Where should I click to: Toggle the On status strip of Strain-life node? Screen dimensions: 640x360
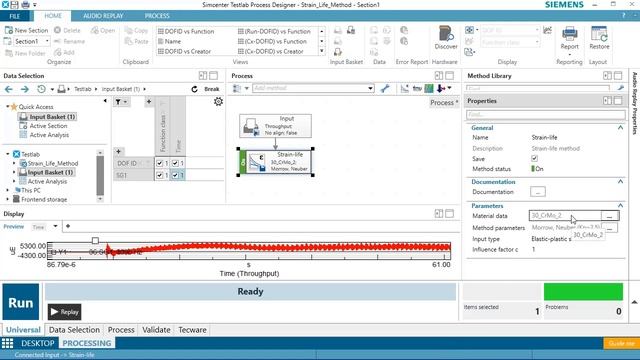click(243, 162)
